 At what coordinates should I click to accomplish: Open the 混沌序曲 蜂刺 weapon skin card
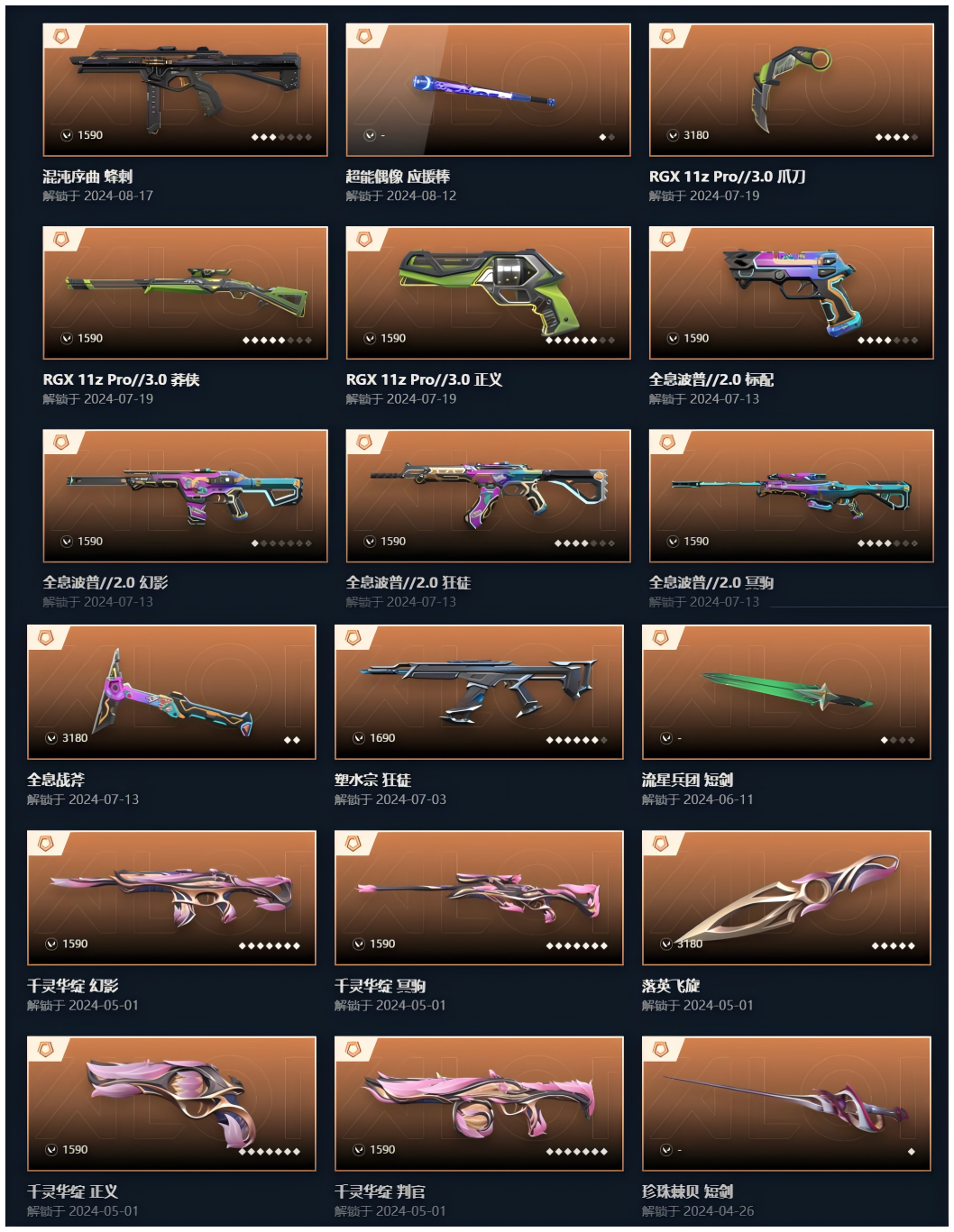point(185,90)
